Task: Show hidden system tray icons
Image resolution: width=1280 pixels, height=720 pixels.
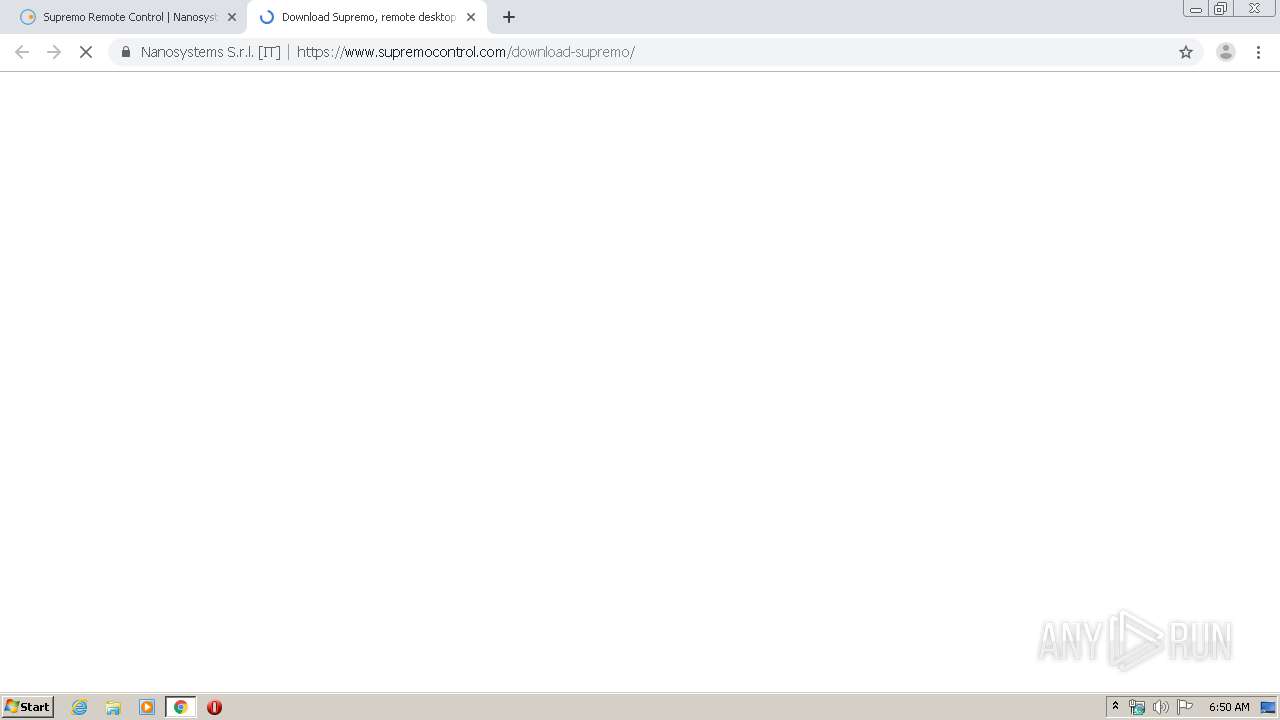Action: coord(1115,707)
